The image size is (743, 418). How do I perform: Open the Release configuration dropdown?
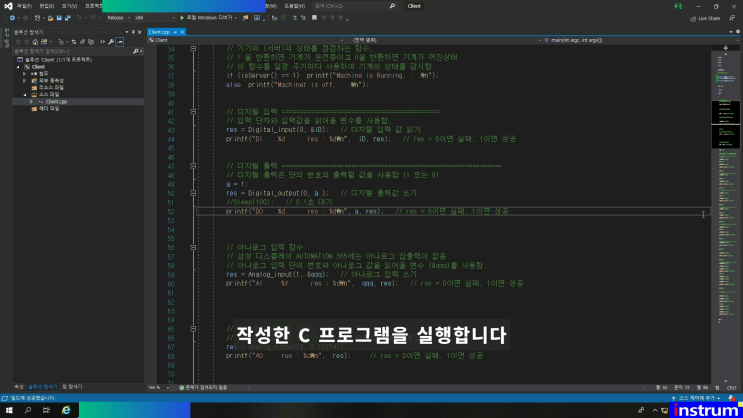[118, 18]
